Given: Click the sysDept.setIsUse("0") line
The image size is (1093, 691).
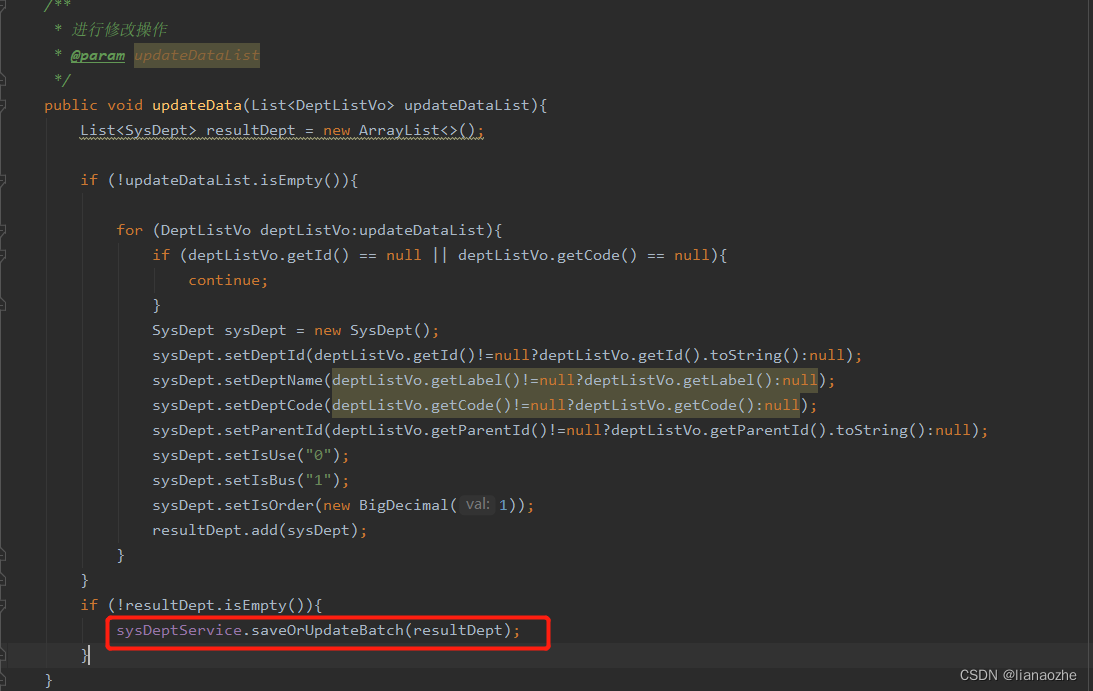Looking at the screenshot, I should click(250, 455).
